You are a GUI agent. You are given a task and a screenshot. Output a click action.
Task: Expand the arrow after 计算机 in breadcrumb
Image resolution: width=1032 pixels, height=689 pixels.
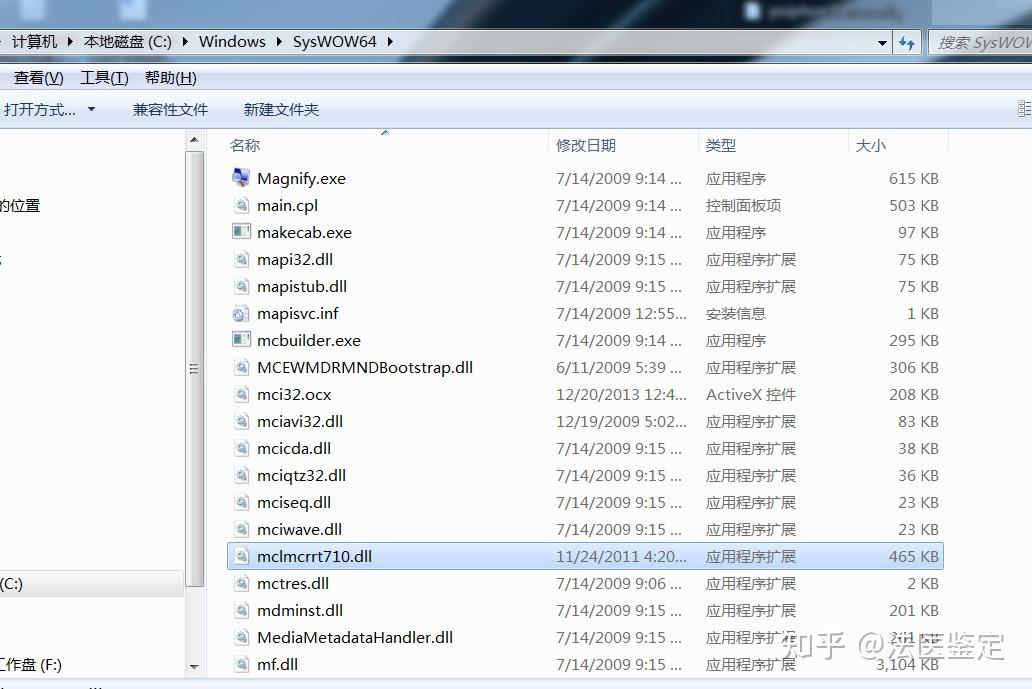pos(70,41)
